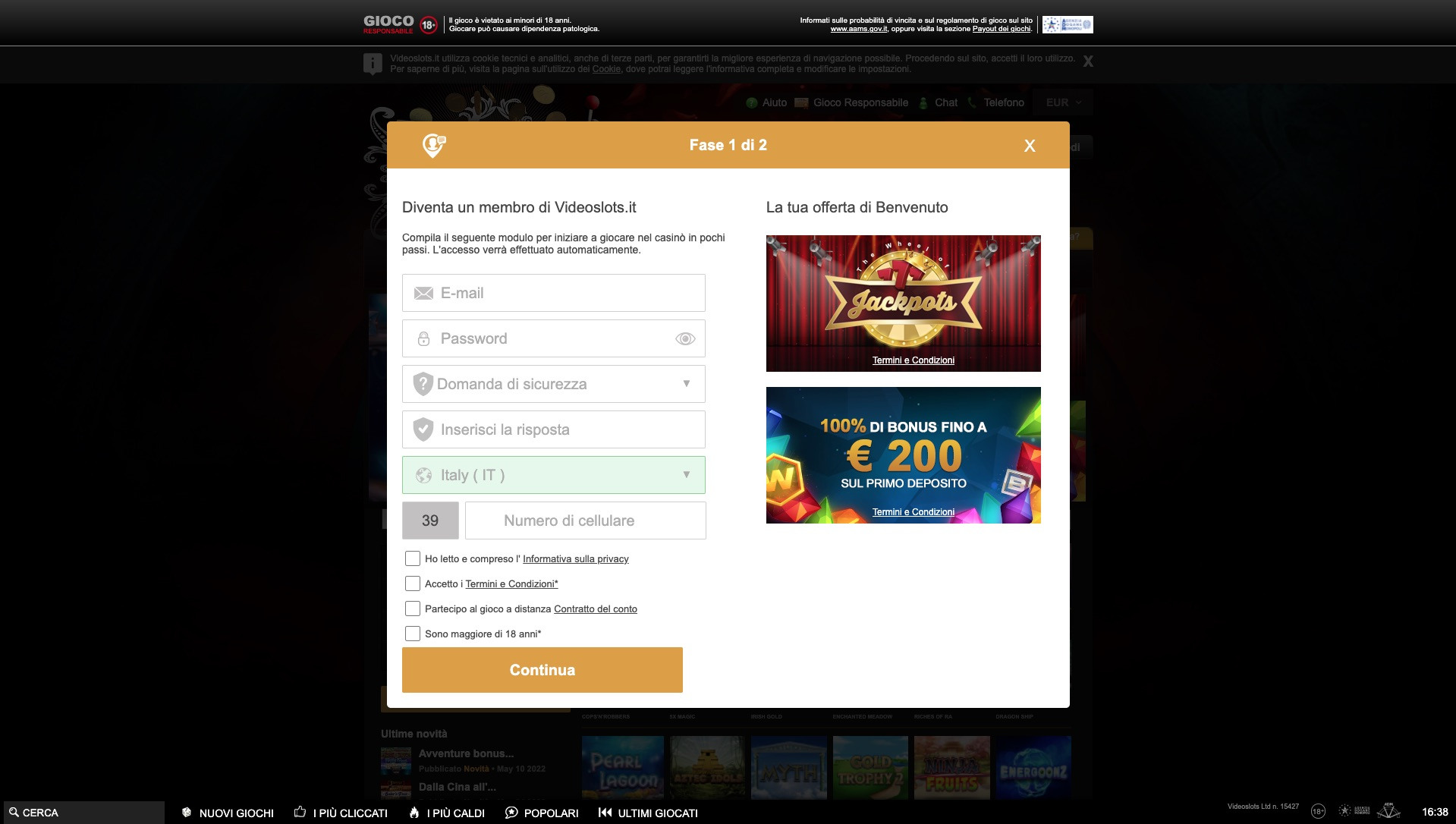Click the Videoslots logo on the dialog header
The width and height of the screenshot is (1456, 824).
[x=433, y=144]
